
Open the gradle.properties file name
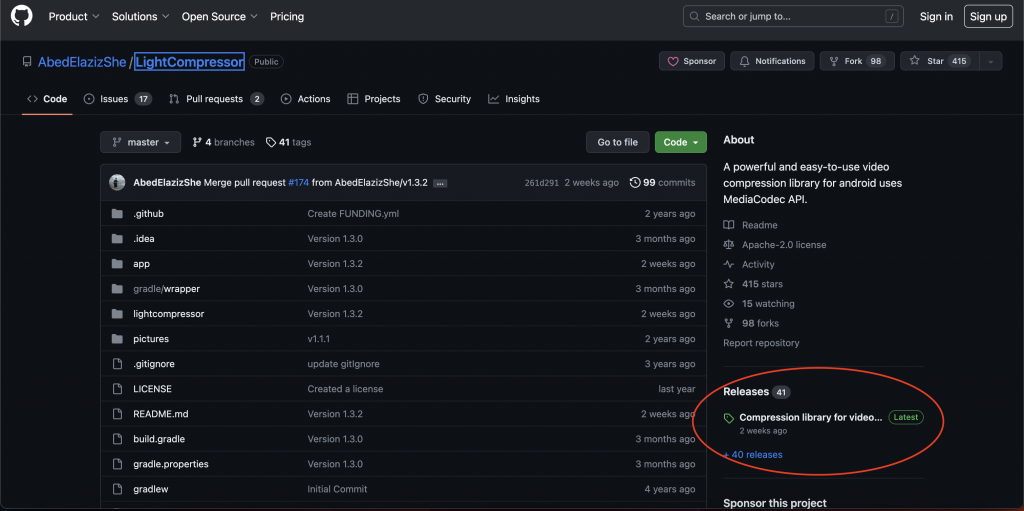coord(170,464)
